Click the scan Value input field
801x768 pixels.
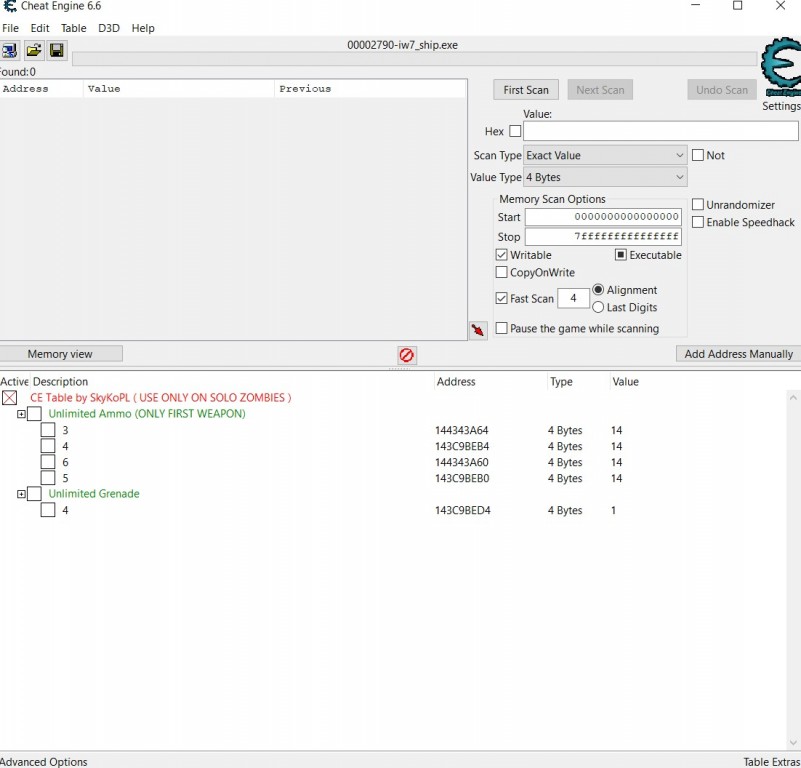click(x=660, y=131)
